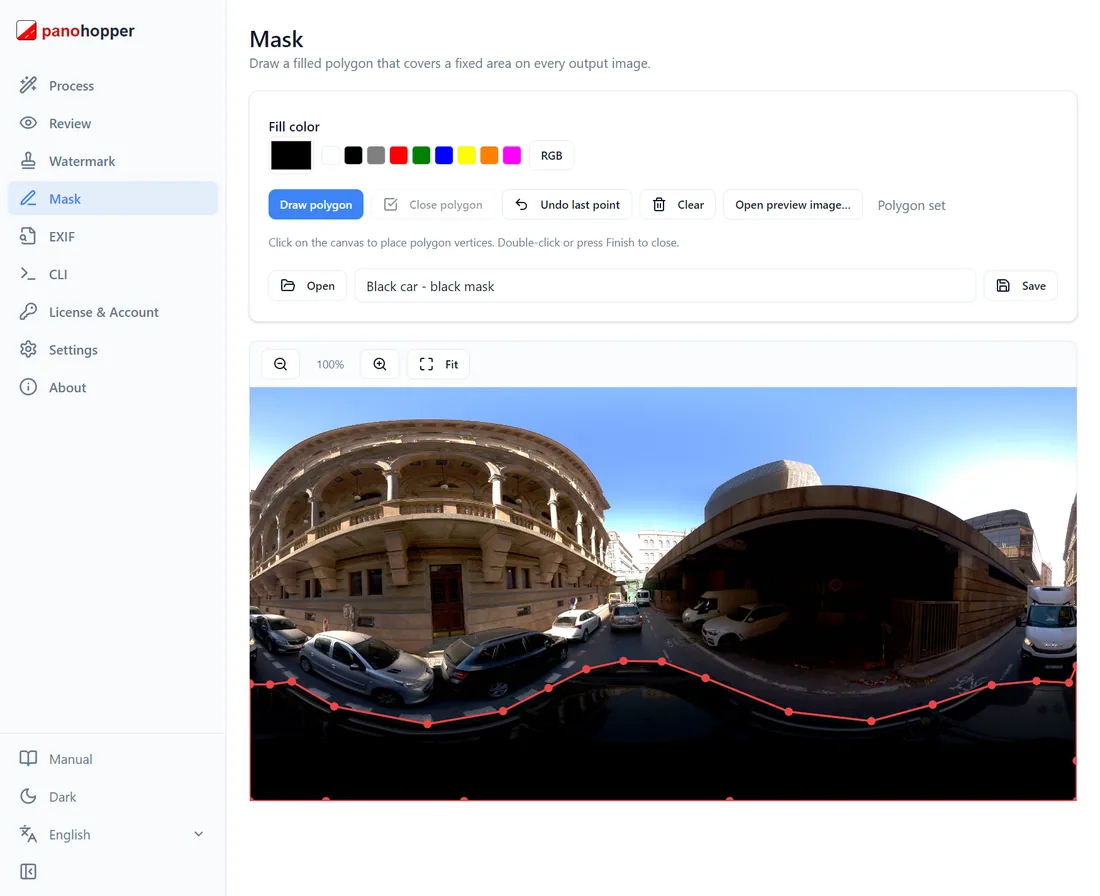This screenshot has width=1100, height=896.
Task: Collapse the sidebar panel icon
Action: tap(28, 871)
